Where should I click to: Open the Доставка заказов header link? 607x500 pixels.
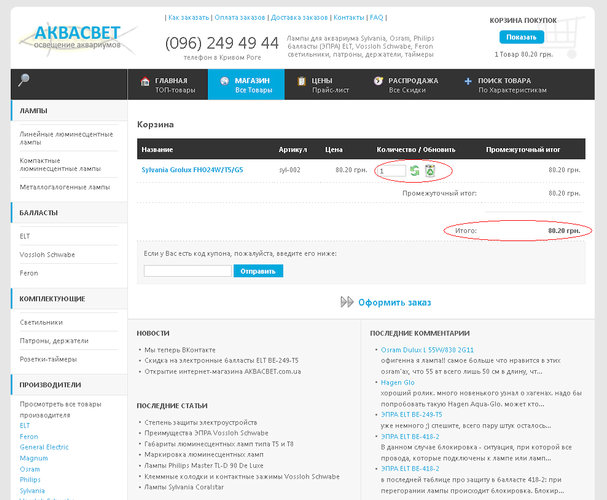pos(300,18)
